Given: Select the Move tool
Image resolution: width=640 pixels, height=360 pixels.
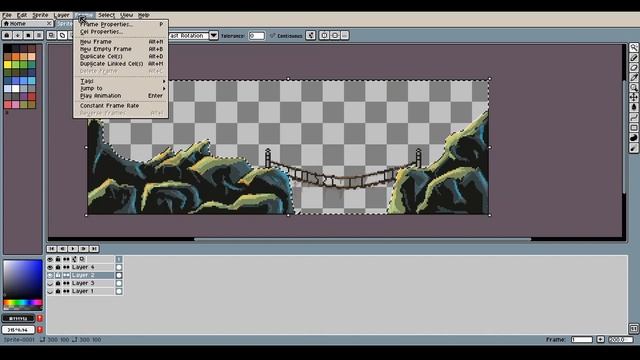Looking at the screenshot, I should (633, 97).
